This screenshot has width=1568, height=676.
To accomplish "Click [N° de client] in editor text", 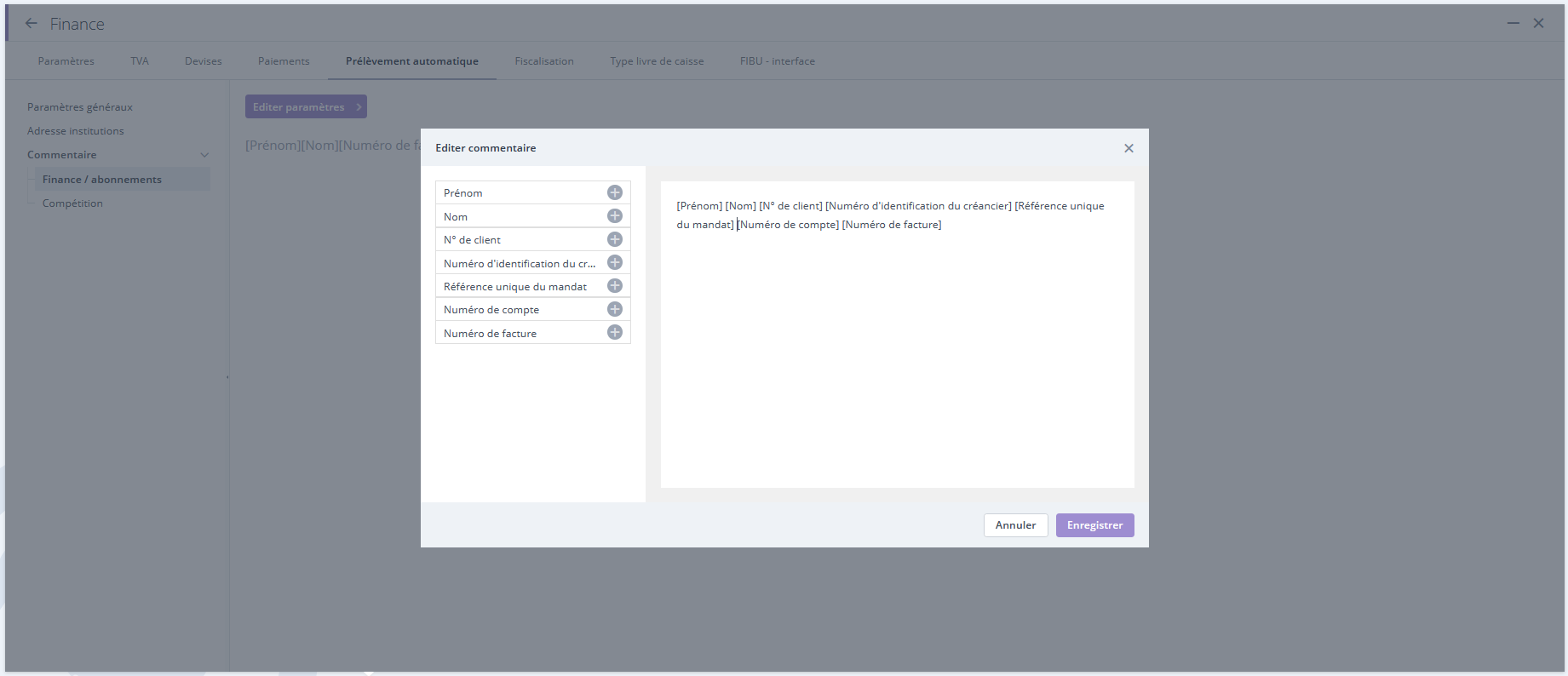I will click(x=790, y=206).
